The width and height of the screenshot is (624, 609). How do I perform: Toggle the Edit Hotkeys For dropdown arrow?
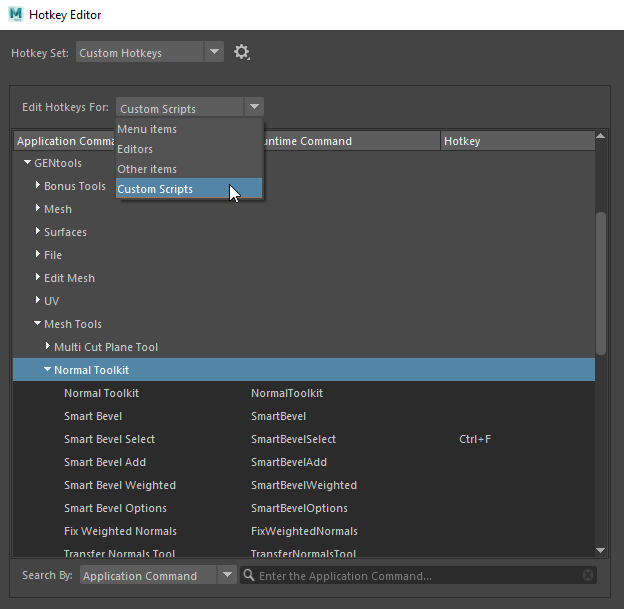(x=254, y=107)
